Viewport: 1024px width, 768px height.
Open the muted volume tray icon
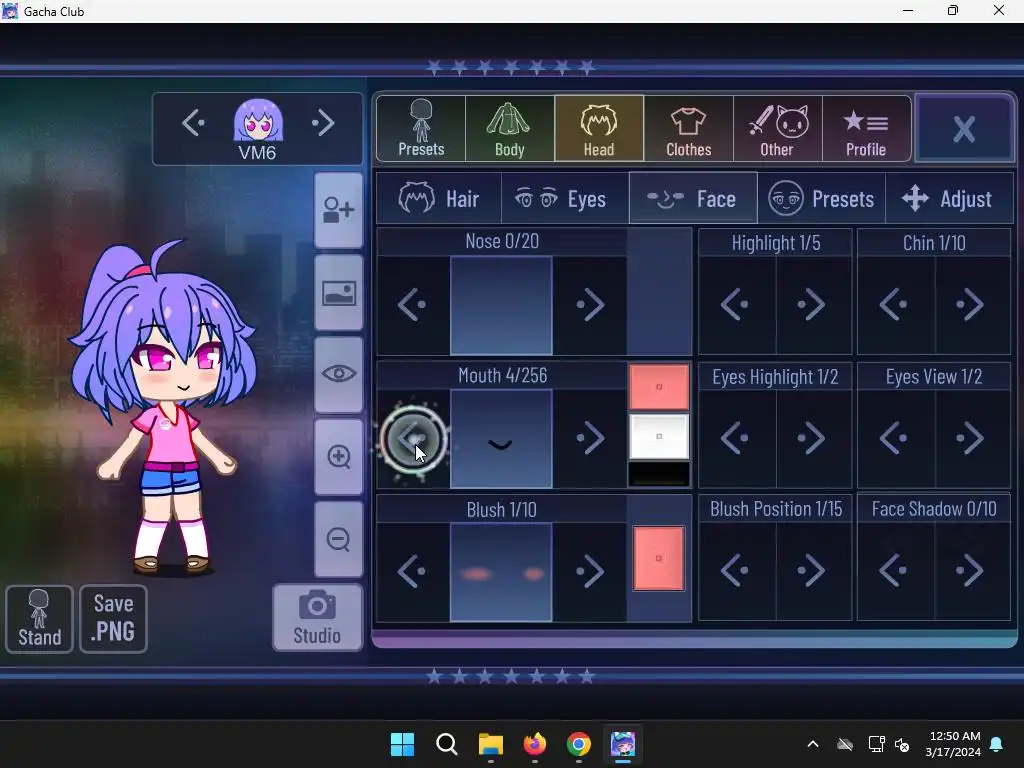tap(902, 744)
